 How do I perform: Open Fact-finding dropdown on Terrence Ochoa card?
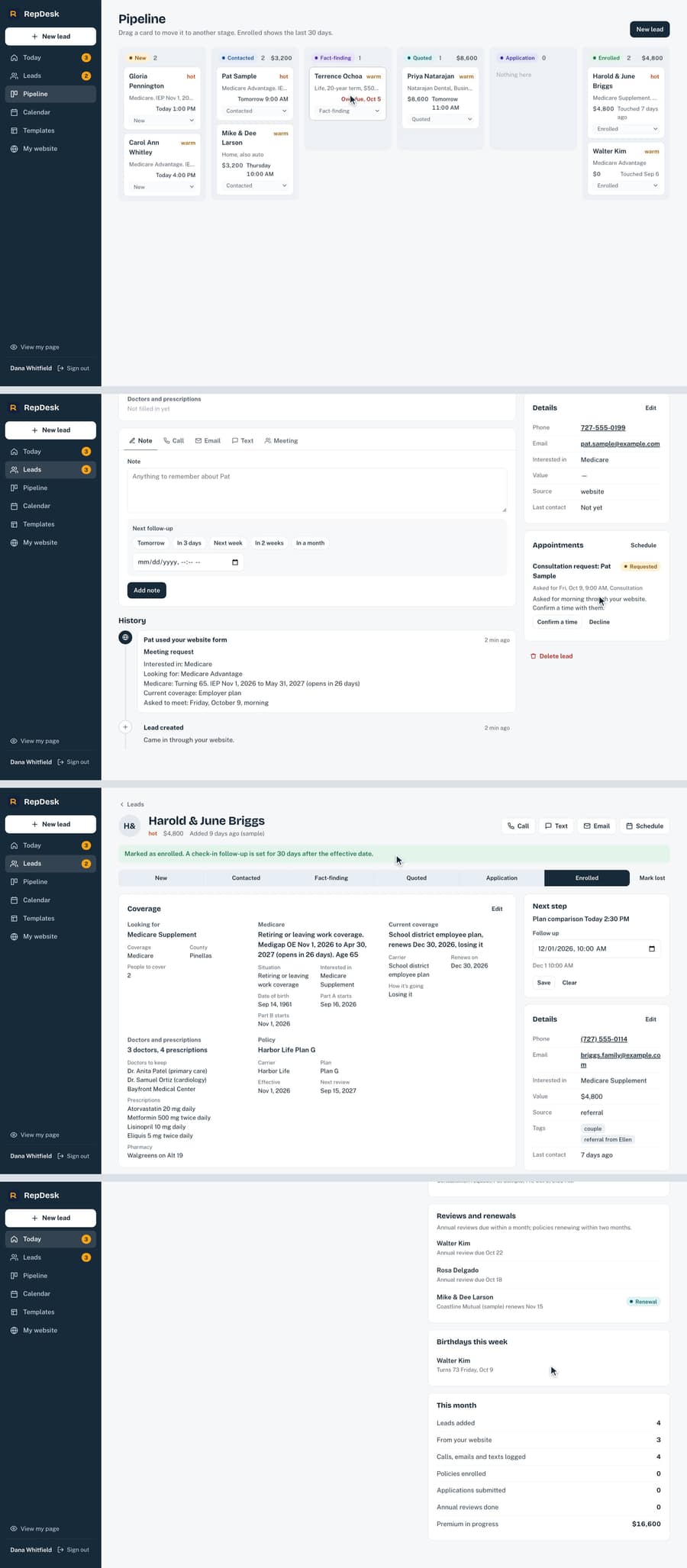coord(348,111)
